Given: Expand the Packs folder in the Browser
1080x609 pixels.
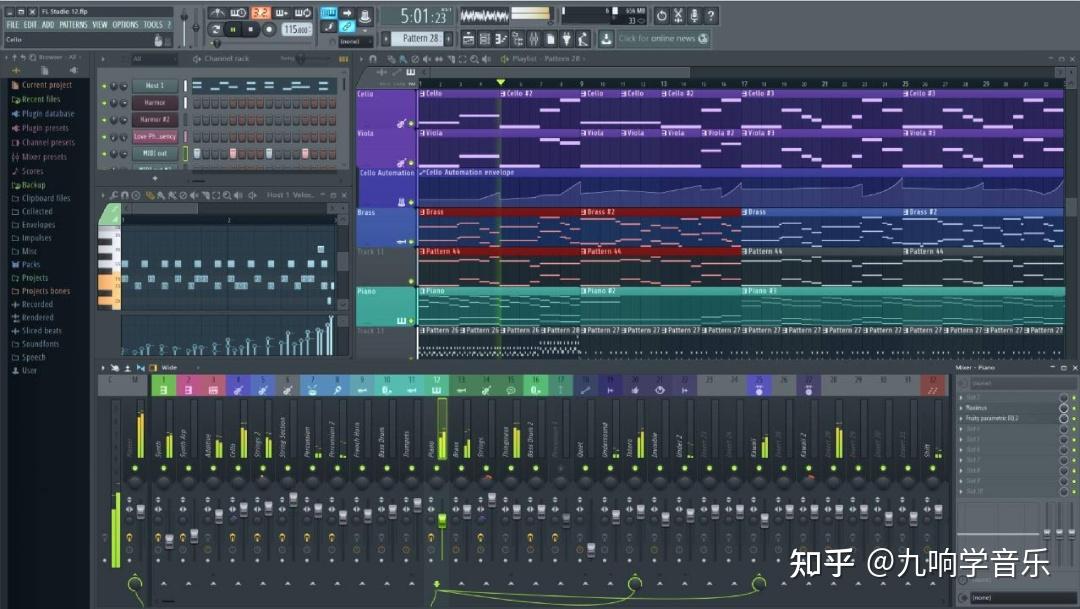Looking at the screenshot, I should coord(30,264).
